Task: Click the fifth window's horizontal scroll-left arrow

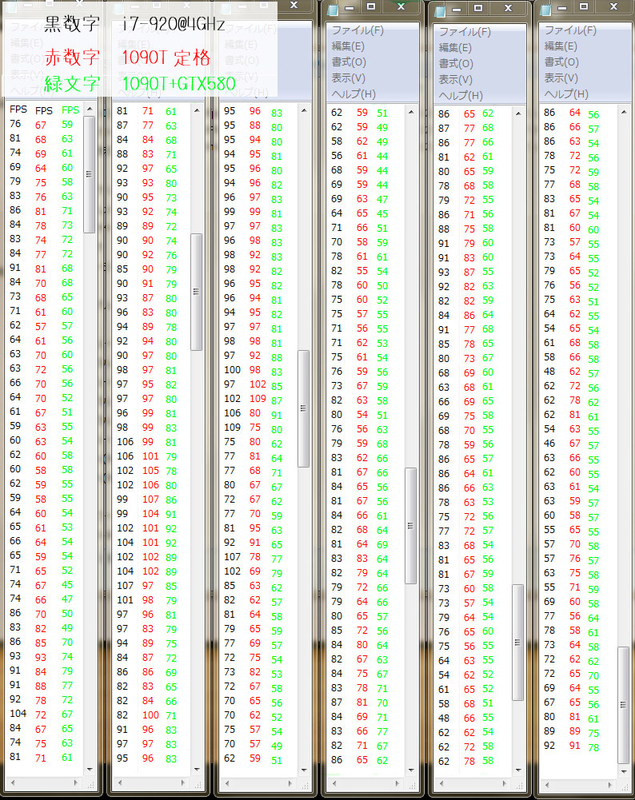Action: pos(441,783)
